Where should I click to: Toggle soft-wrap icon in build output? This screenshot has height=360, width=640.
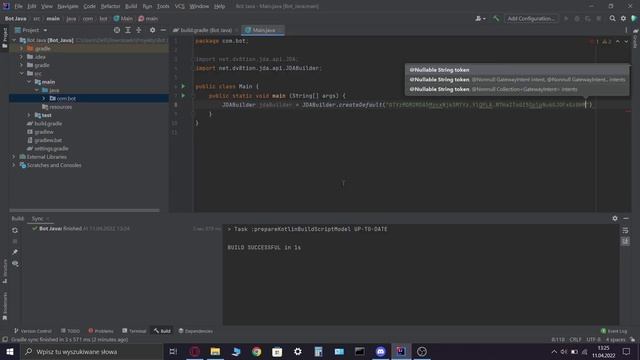pyautogui.click(x=625, y=231)
